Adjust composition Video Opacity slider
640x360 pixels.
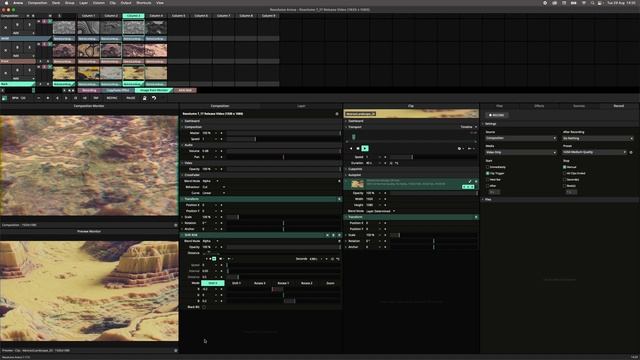tap(283, 169)
